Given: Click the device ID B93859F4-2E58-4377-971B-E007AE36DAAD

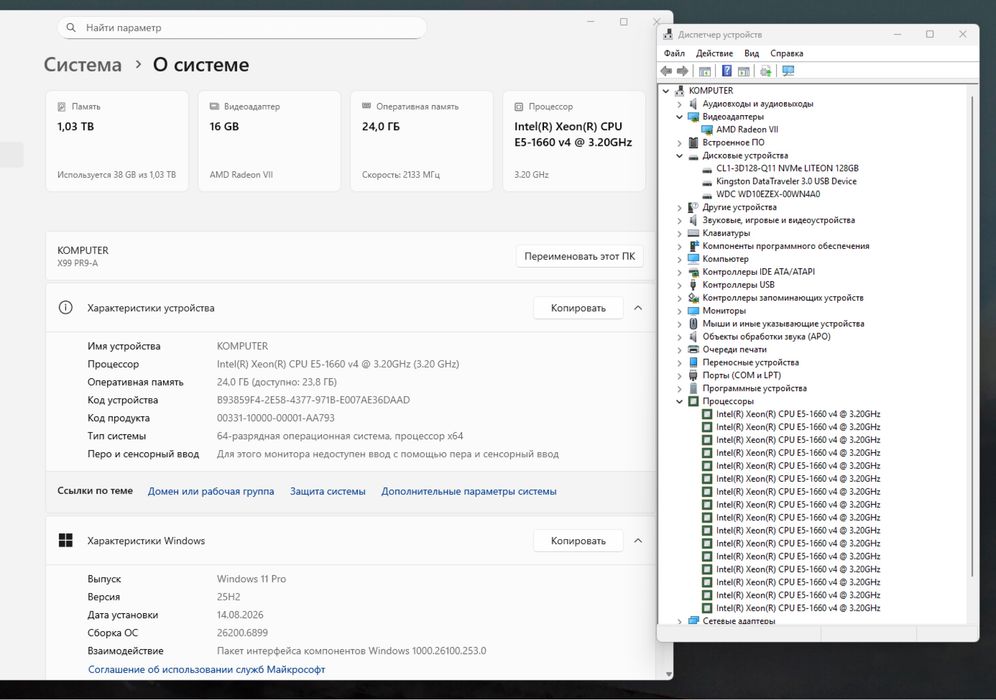Looking at the screenshot, I should coord(313,400).
